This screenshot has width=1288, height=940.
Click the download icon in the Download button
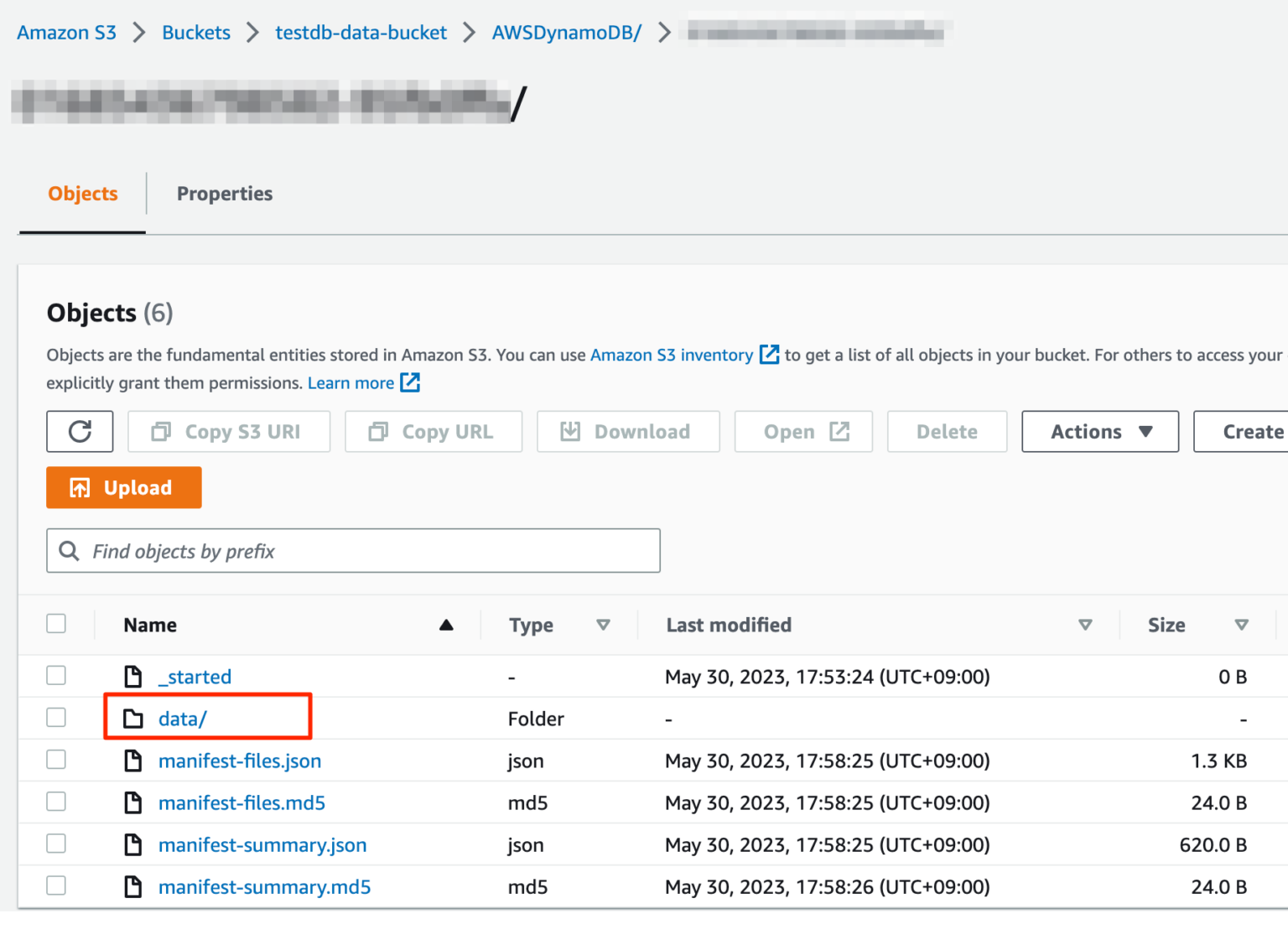(571, 431)
